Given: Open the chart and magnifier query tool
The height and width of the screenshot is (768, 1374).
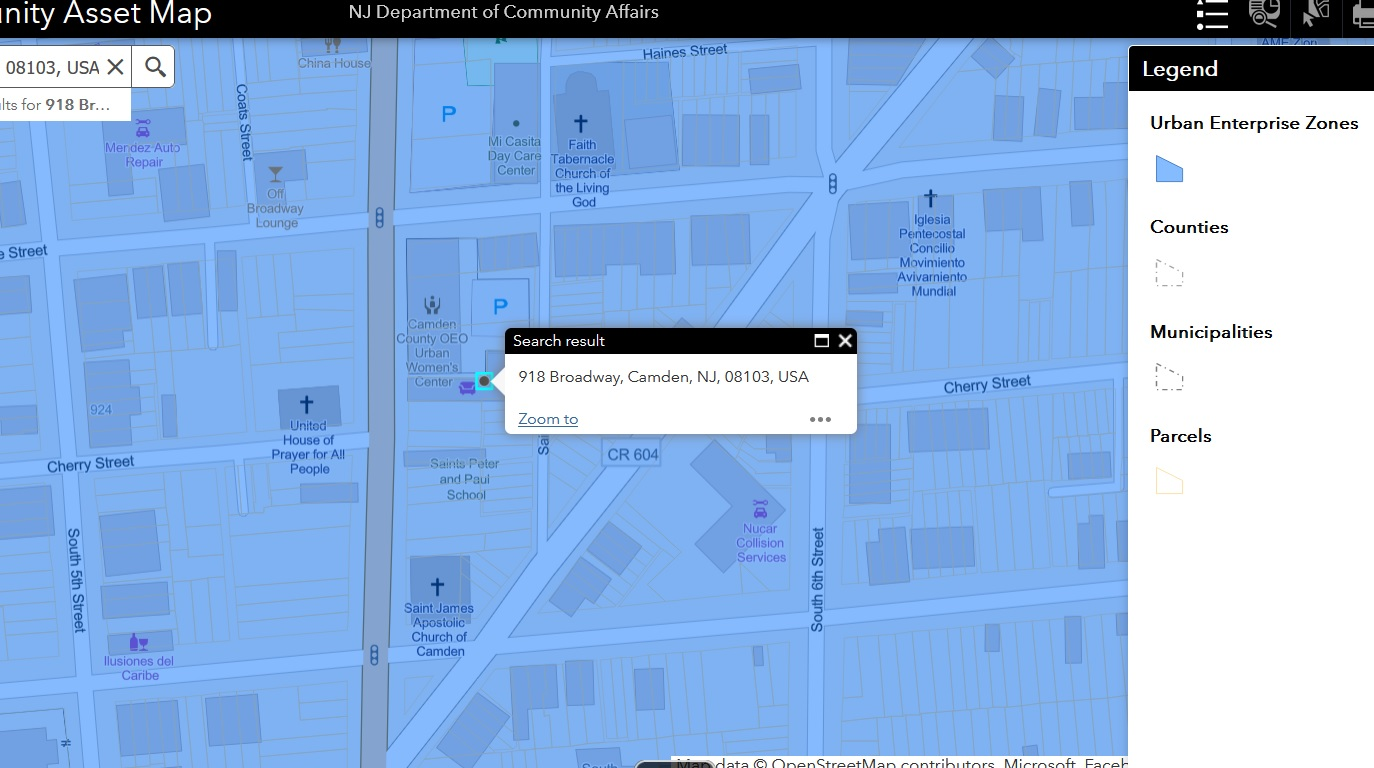Looking at the screenshot, I should (x=1264, y=13).
